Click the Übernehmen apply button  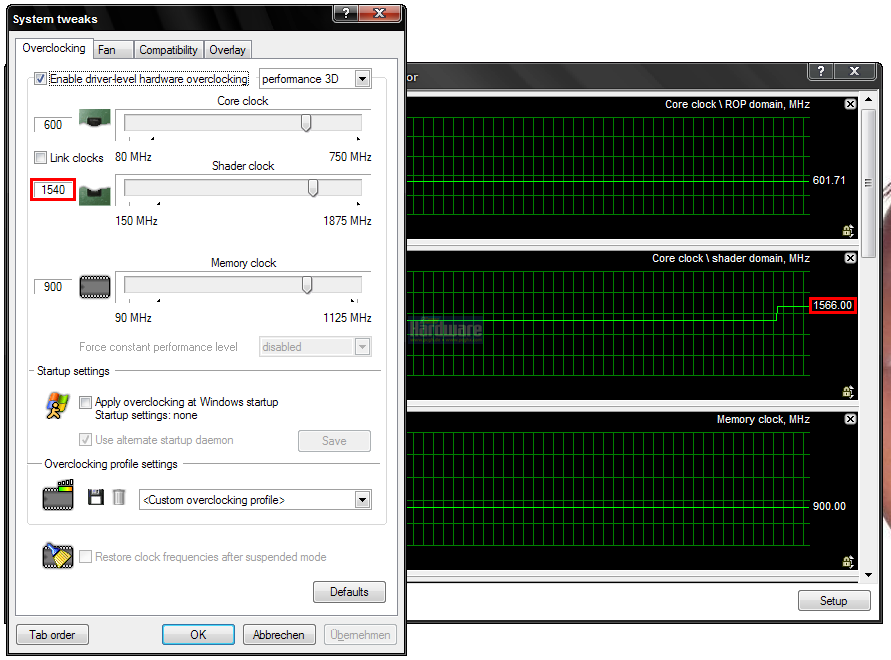tap(360, 634)
